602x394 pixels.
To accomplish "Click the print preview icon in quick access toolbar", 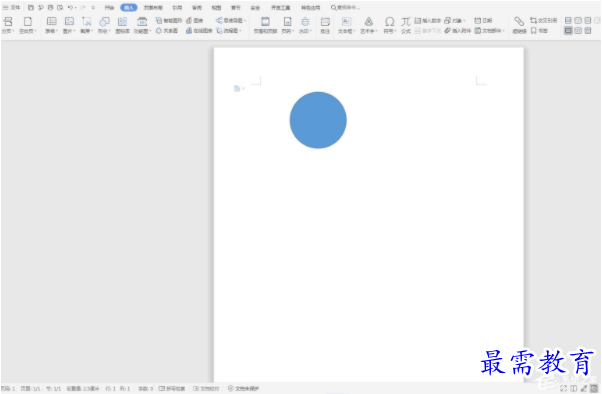I will 60,7.
